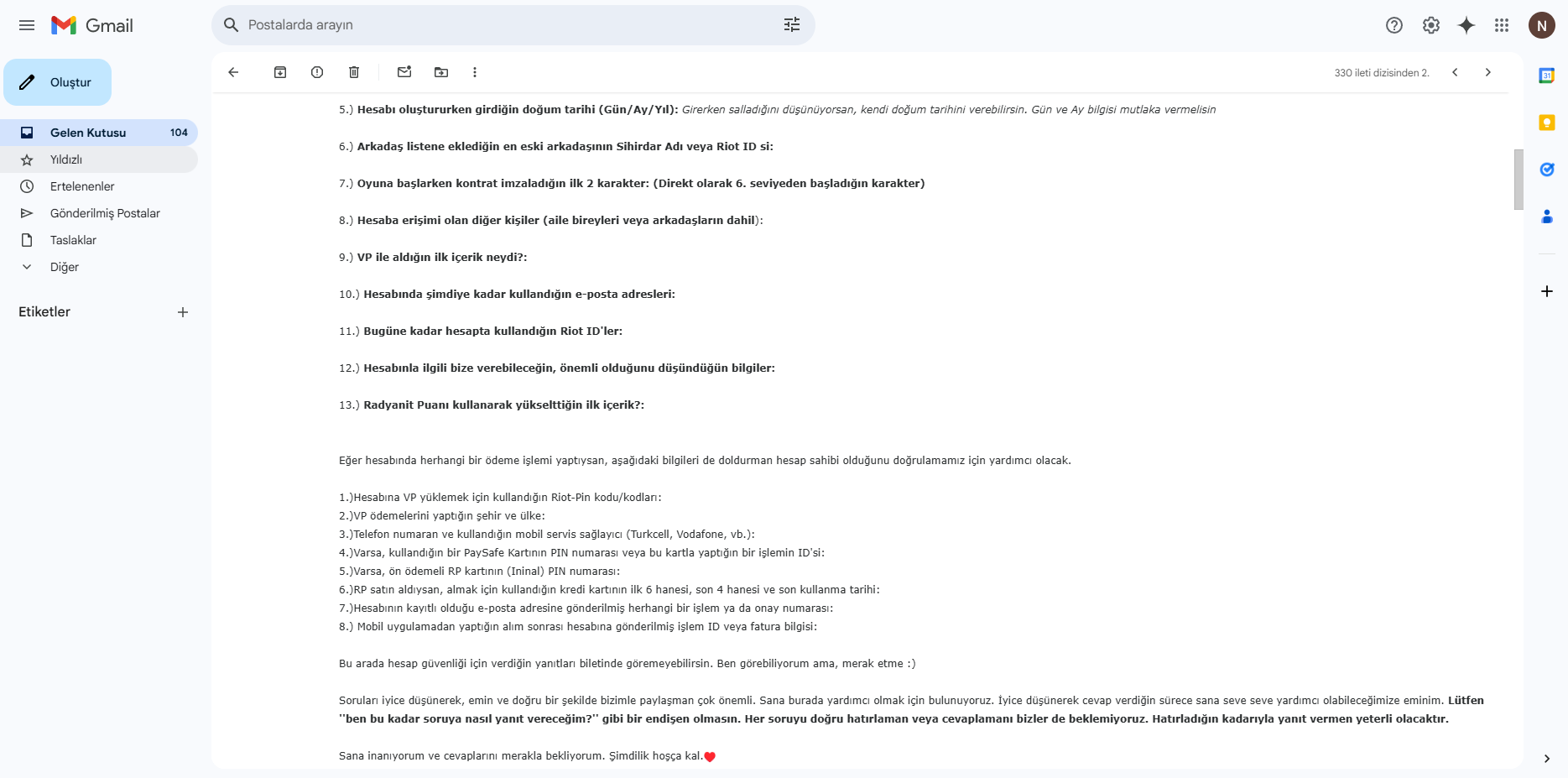Open the account avatar N
The height and width of the screenshot is (778, 1568).
[1542, 25]
